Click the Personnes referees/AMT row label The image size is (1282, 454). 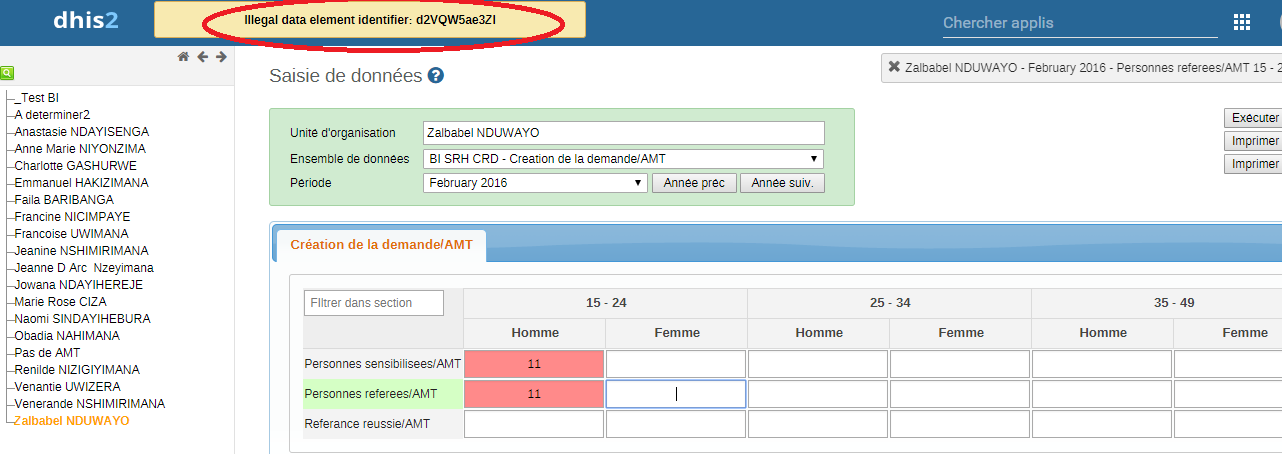pos(371,394)
